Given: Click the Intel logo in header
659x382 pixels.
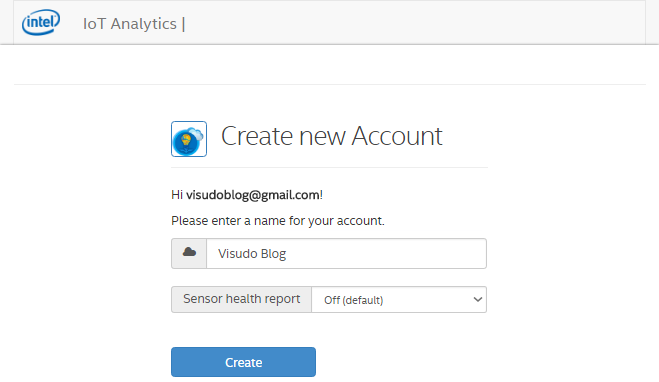Looking at the screenshot, I should pos(41,22).
